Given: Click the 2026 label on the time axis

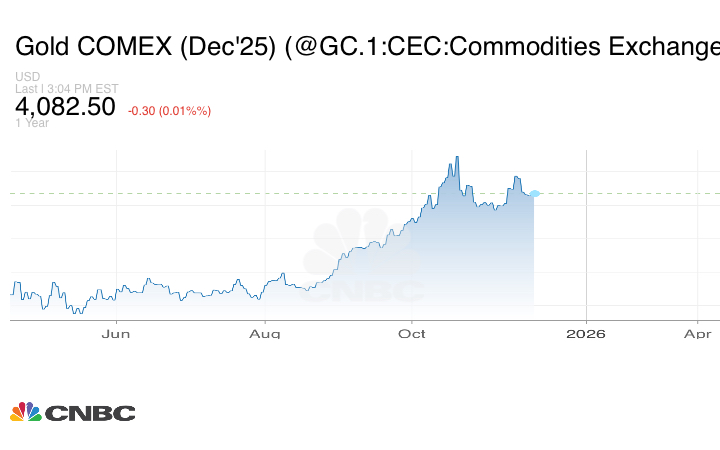Looking at the screenshot, I should coord(585,333).
